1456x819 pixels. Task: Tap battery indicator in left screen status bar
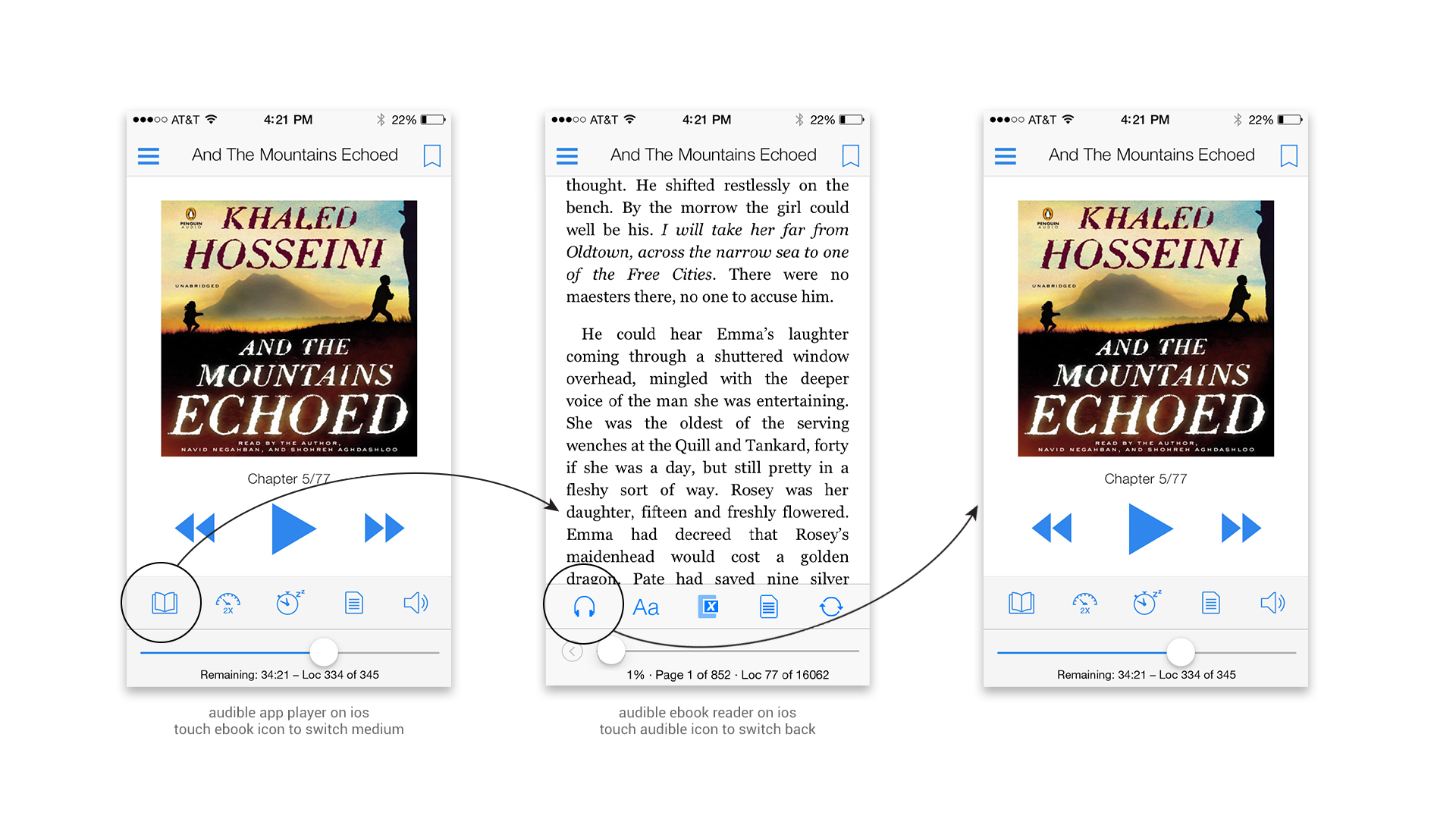[434, 120]
